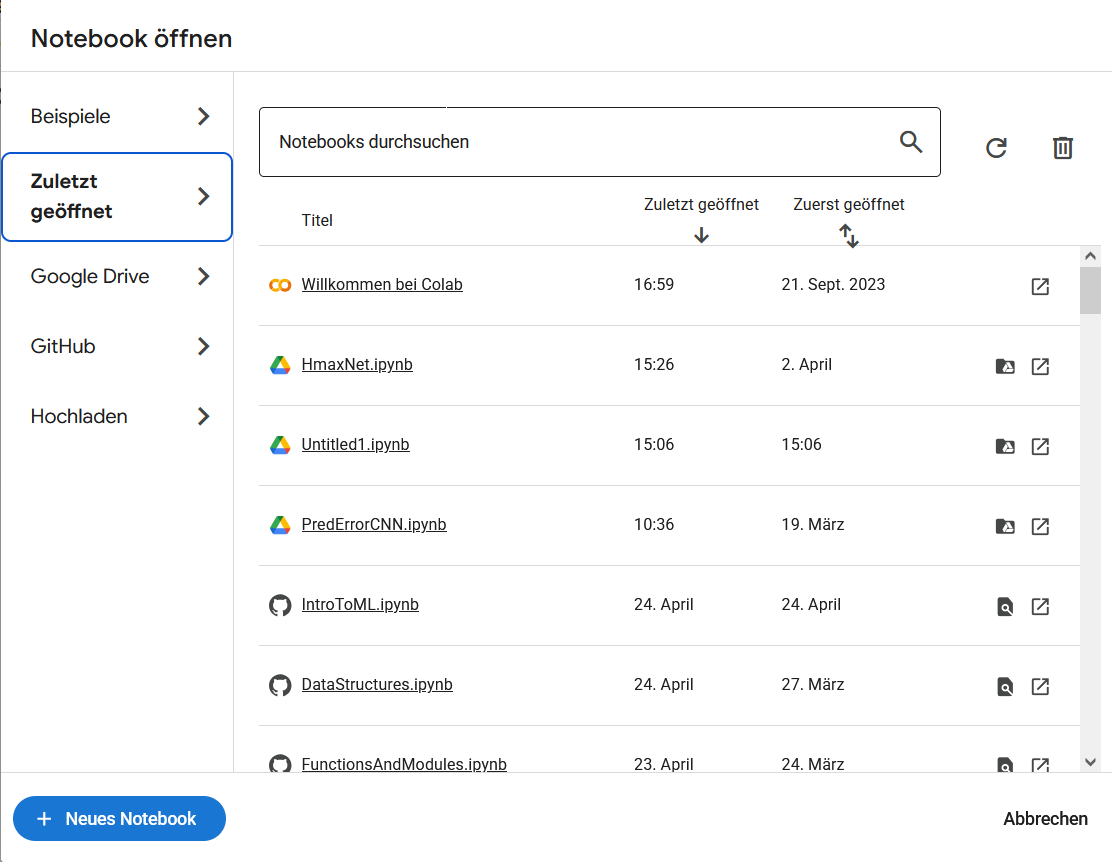Focus the Notebooks durchsuchen search field
Screen dimensions: 1112x862
click(599, 142)
